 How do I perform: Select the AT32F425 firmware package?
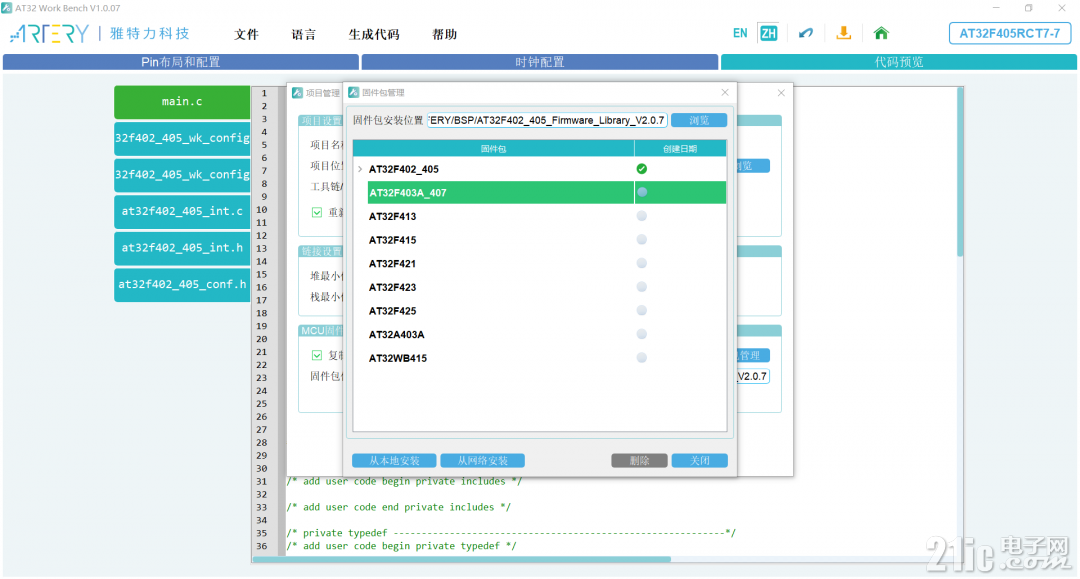pos(393,311)
